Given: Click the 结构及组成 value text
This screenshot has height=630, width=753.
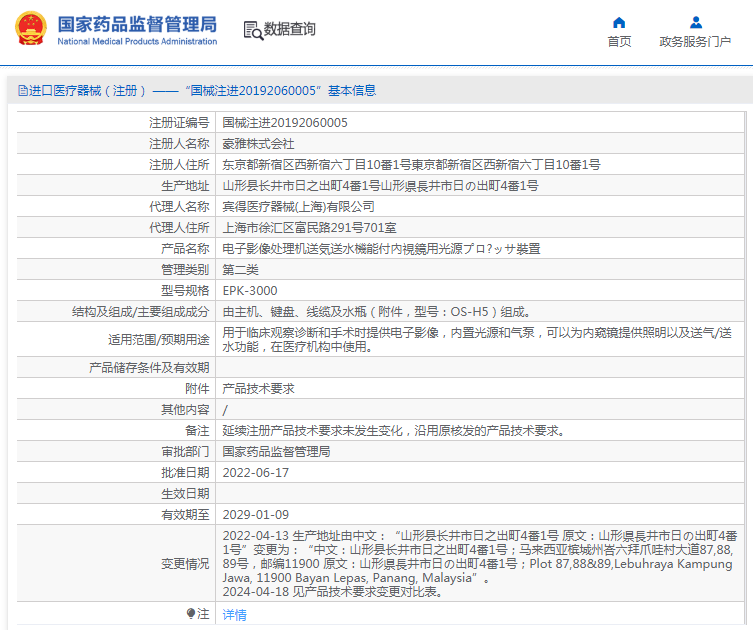Looking at the screenshot, I should coord(376,312).
